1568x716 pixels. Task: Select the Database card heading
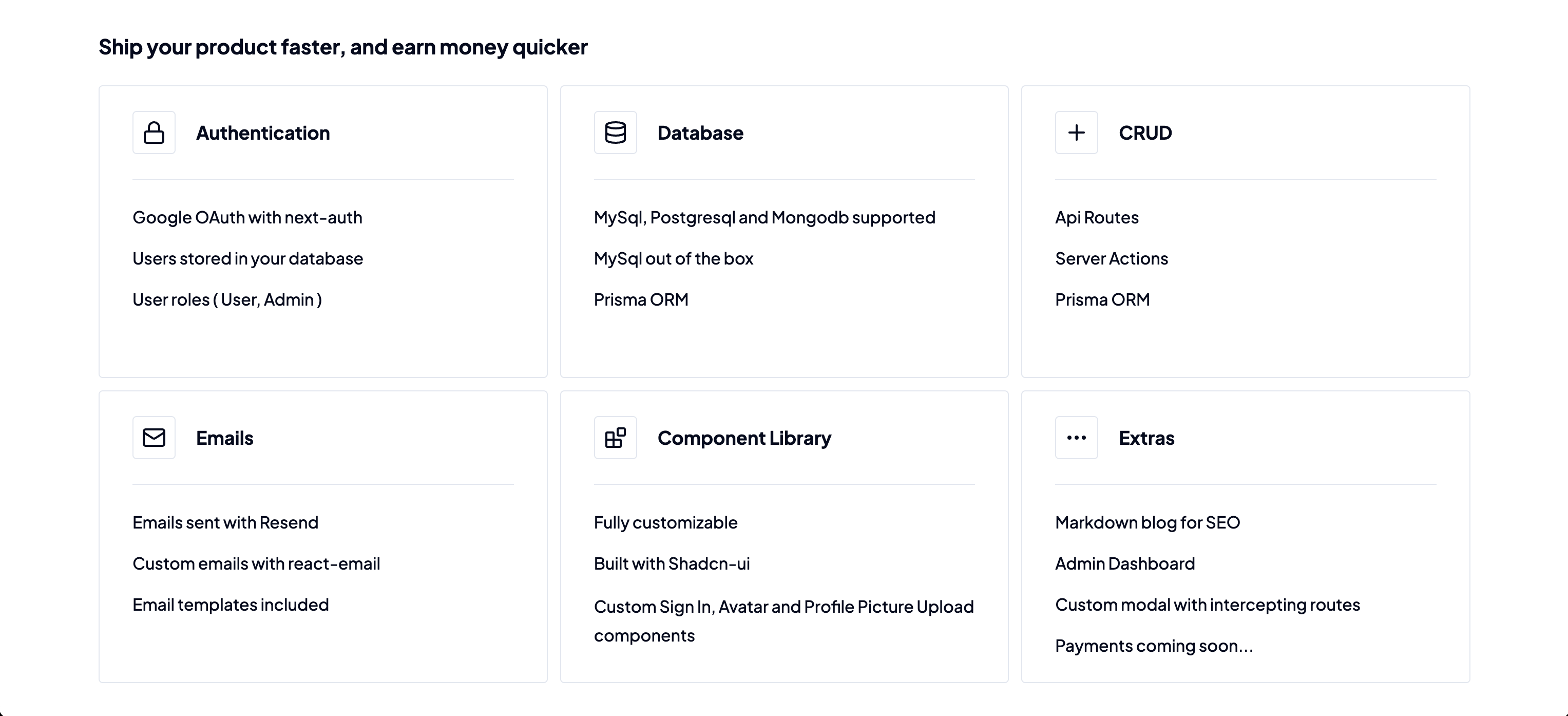click(700, 133)
